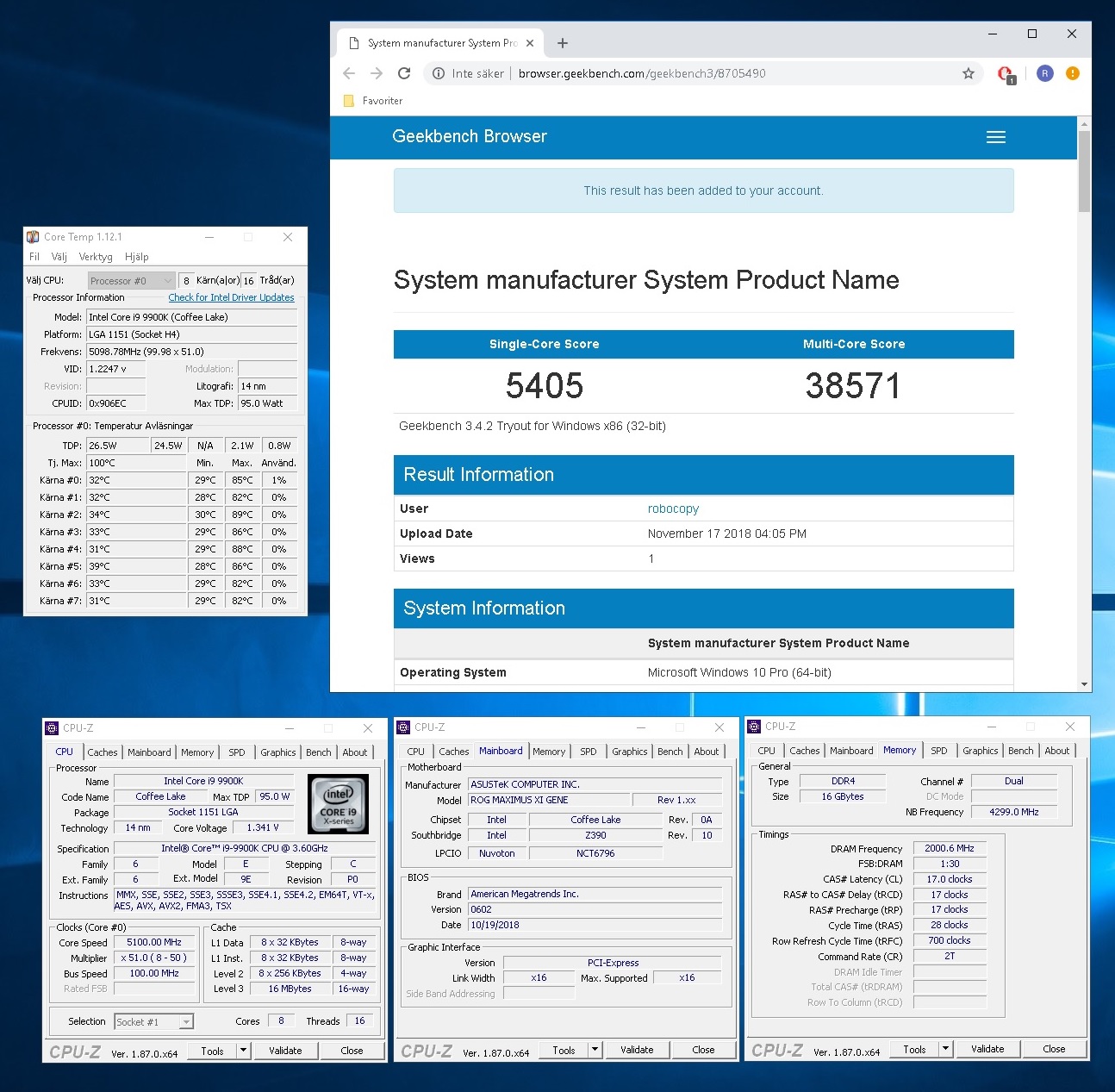Click the Frekvens 5098.78MHz field in Core Temp

(x=192, y=352)
